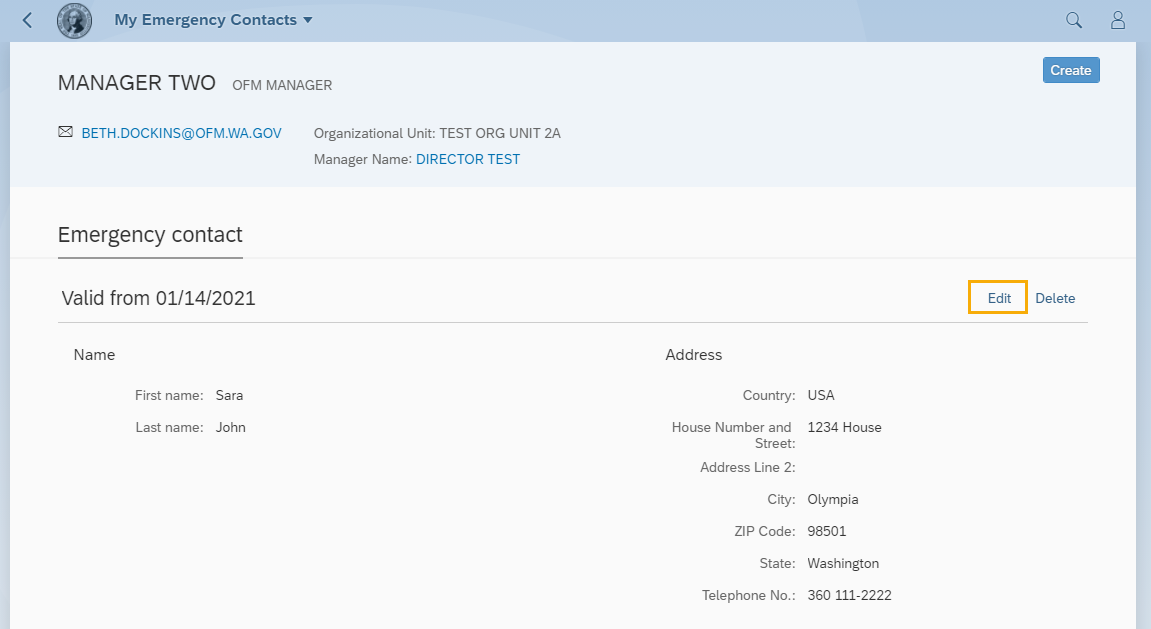Open the BETH.DOCKINS@OFM.WA.GOV email link
Image resolution: width=1151 pixels, height=629 pixels.
point(181,133)
